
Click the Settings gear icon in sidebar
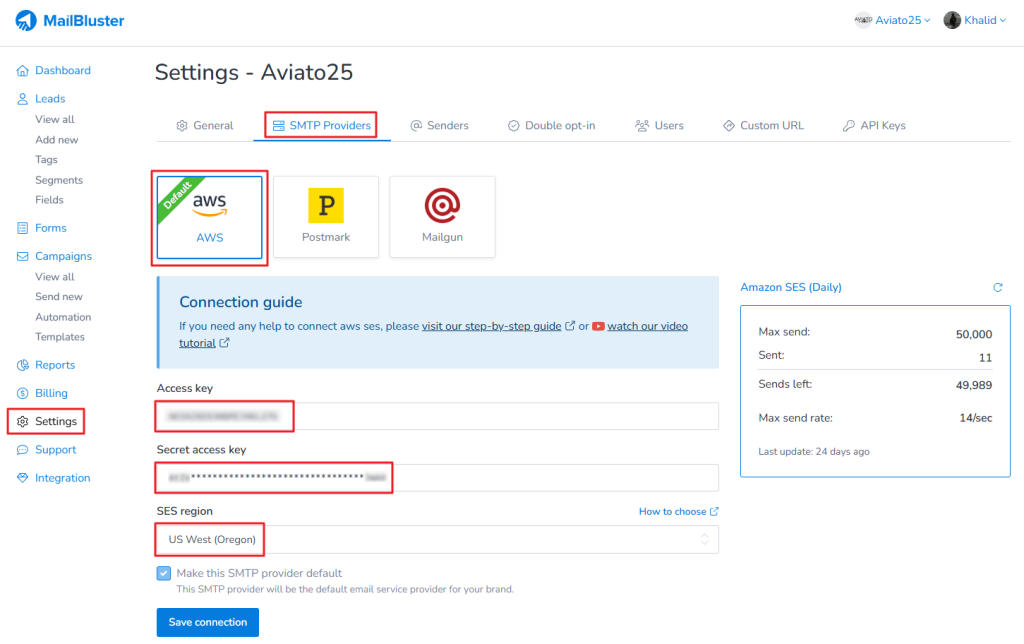pyautogui.click(x=23, y=421)
